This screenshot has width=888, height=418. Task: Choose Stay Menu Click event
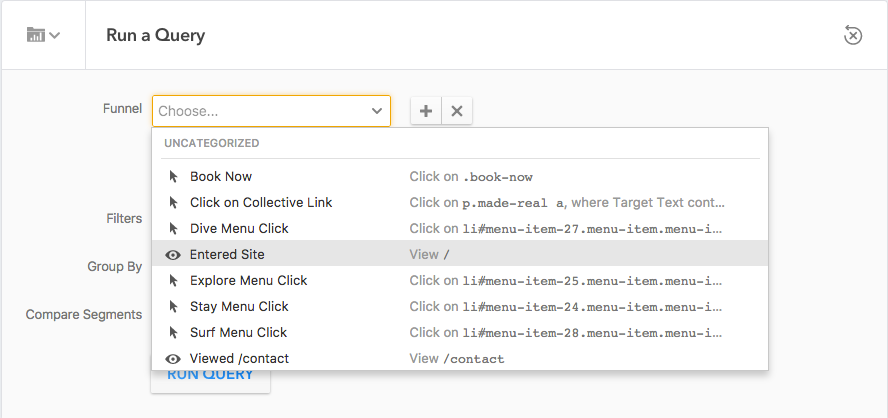tap(239, 307)
